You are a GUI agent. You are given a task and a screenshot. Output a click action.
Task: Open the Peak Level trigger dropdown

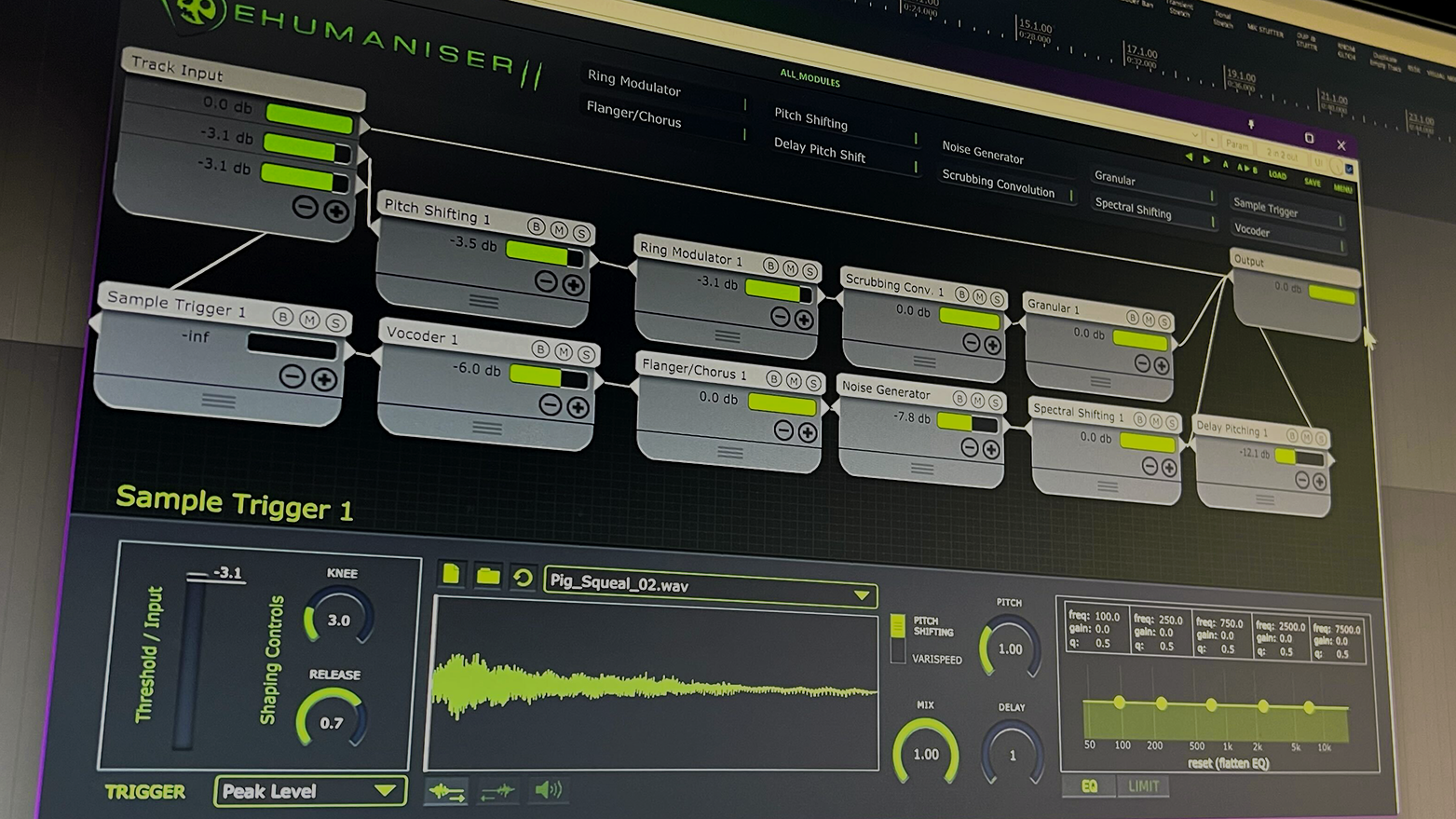309,792
